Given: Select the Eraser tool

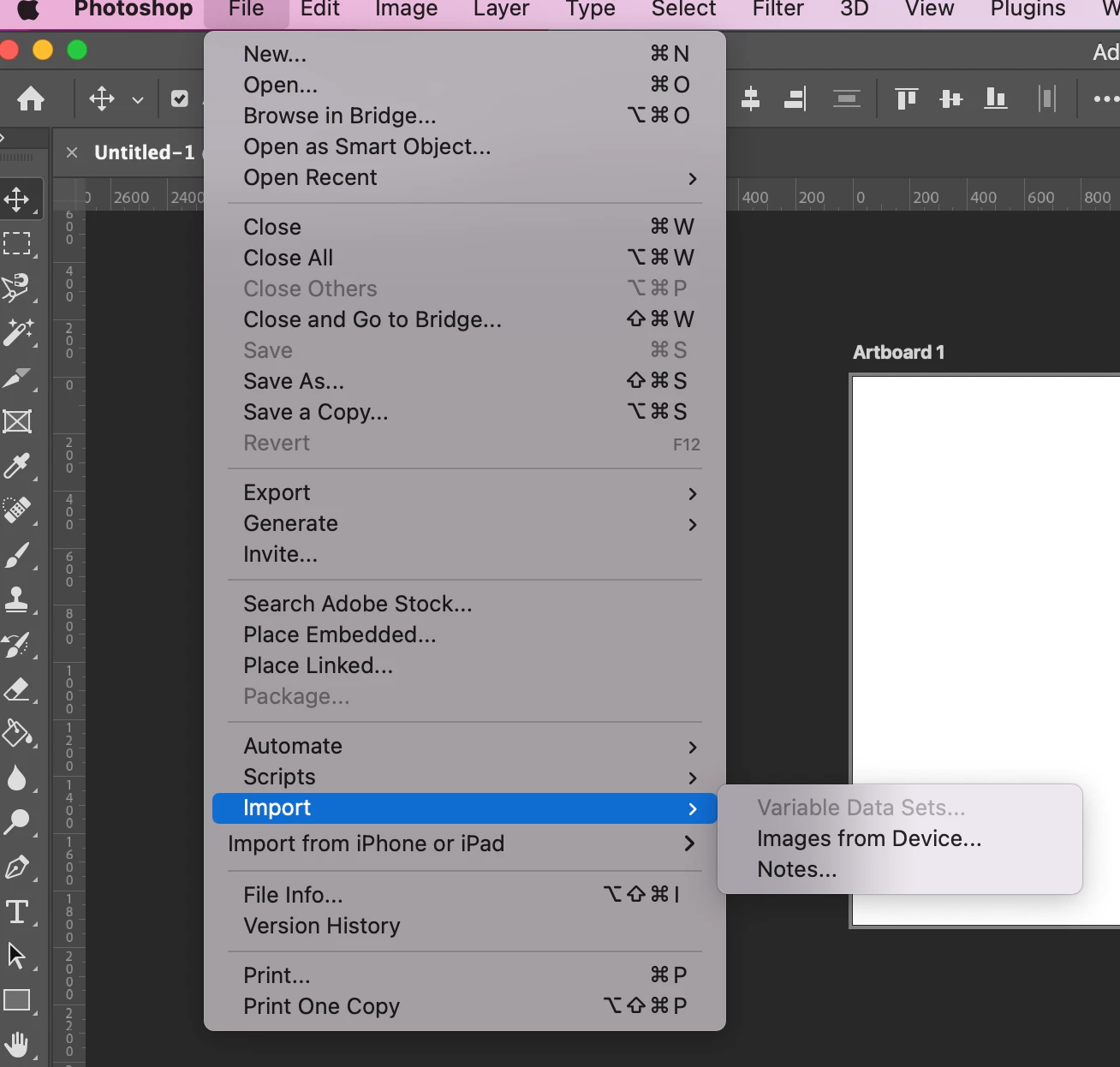Looking at the screenshot, I should click(x=17, y=689).
